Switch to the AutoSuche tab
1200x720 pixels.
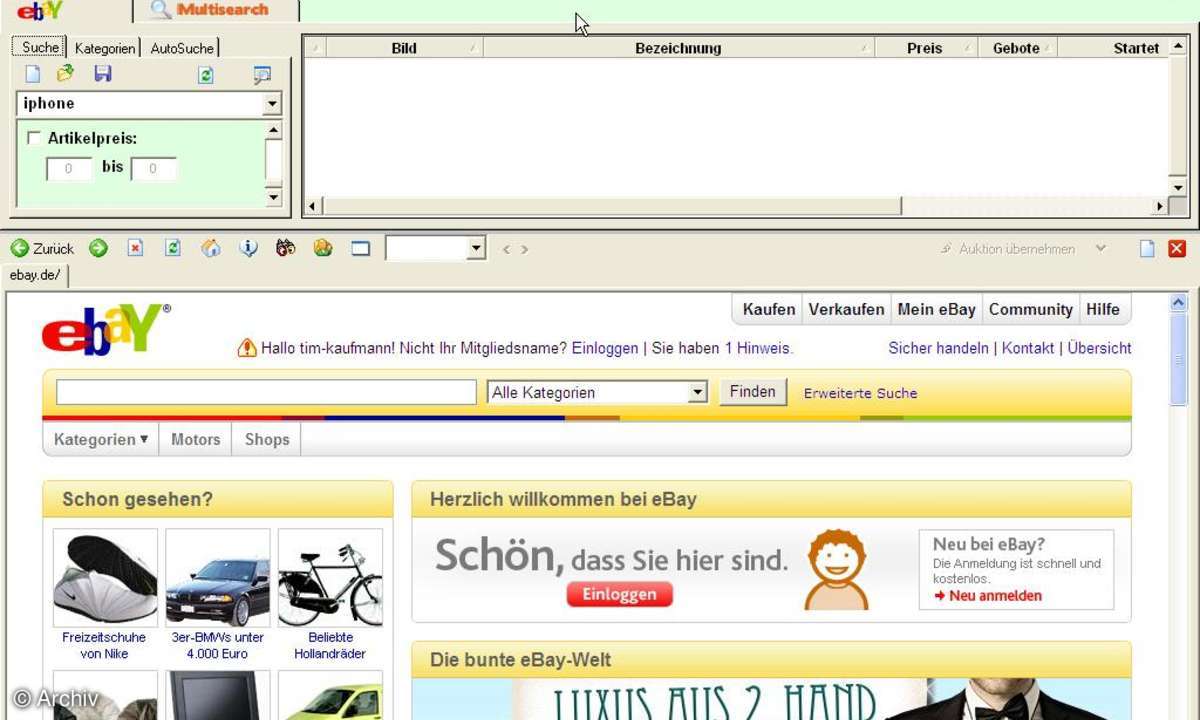(182, 48)
